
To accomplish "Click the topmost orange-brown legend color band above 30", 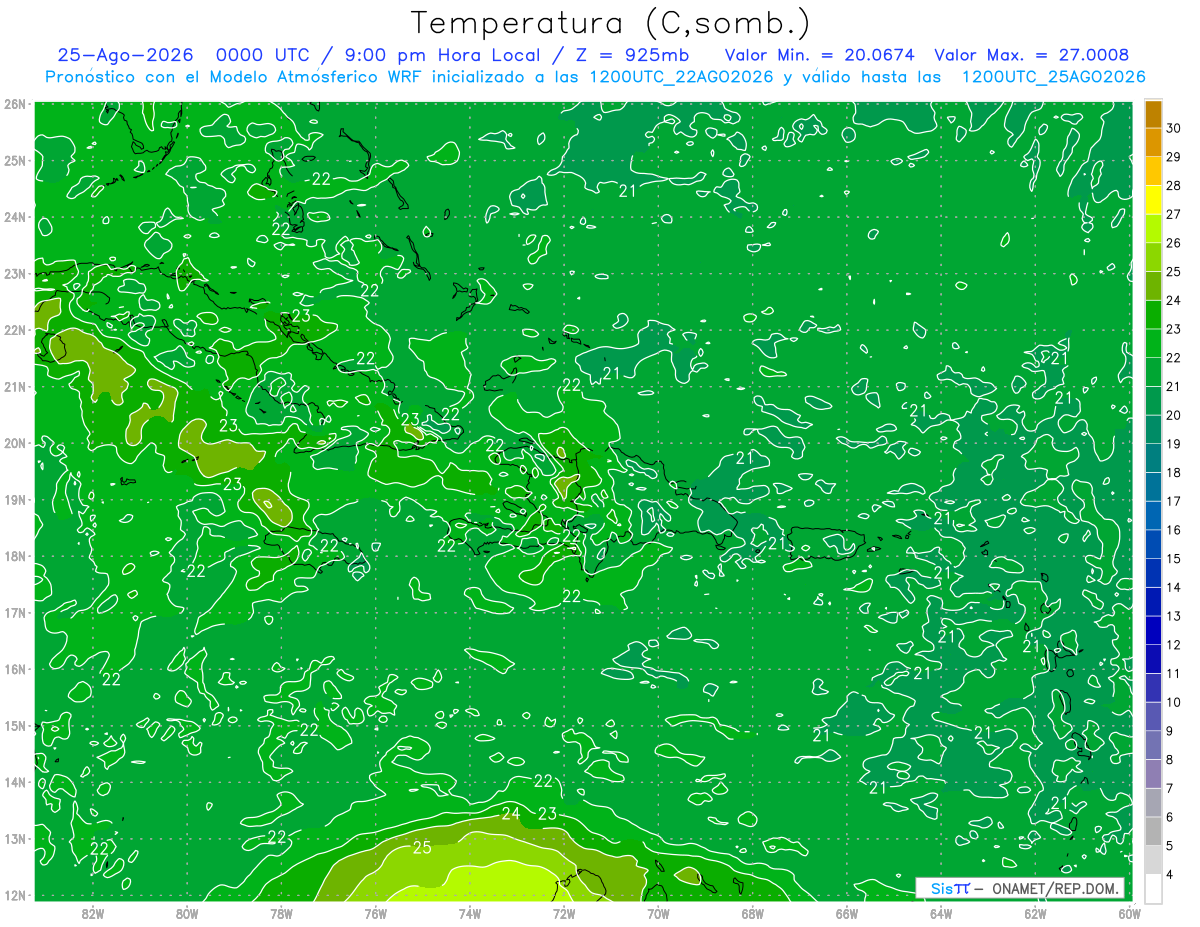I will point(1153,114).
